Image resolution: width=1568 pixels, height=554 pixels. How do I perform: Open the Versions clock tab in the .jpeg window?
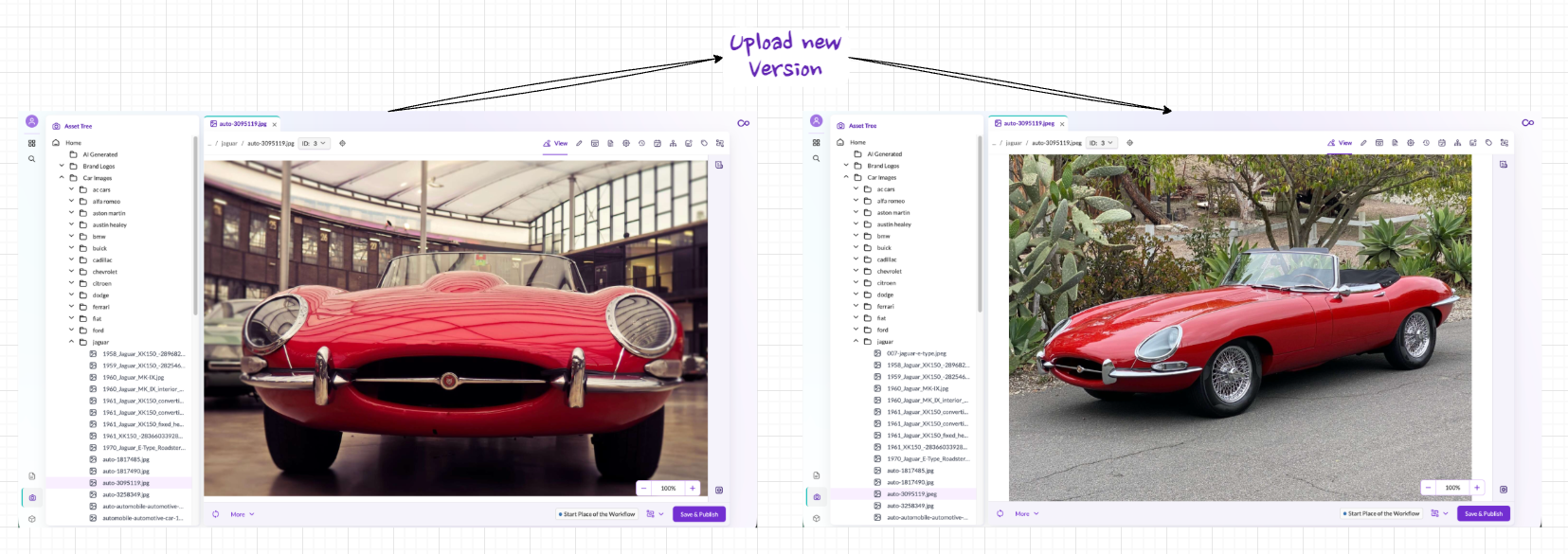(1426, 143)
